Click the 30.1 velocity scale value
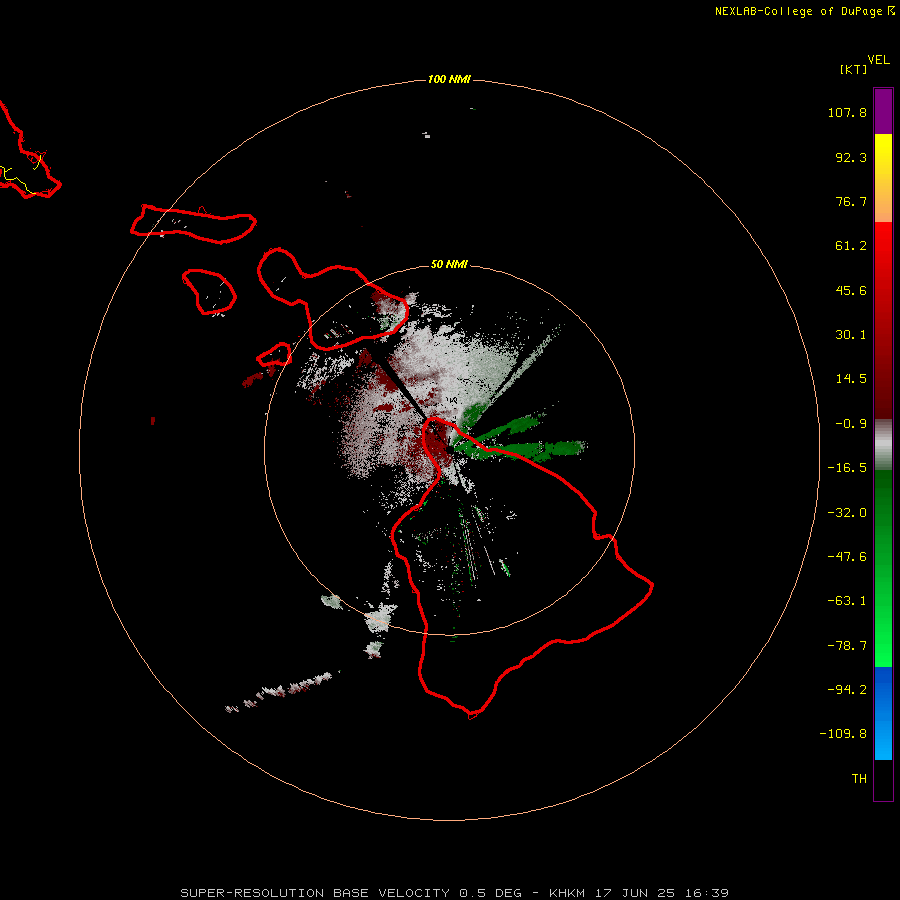The height and width of the screenshot is (900, 900). pos(851,335)
